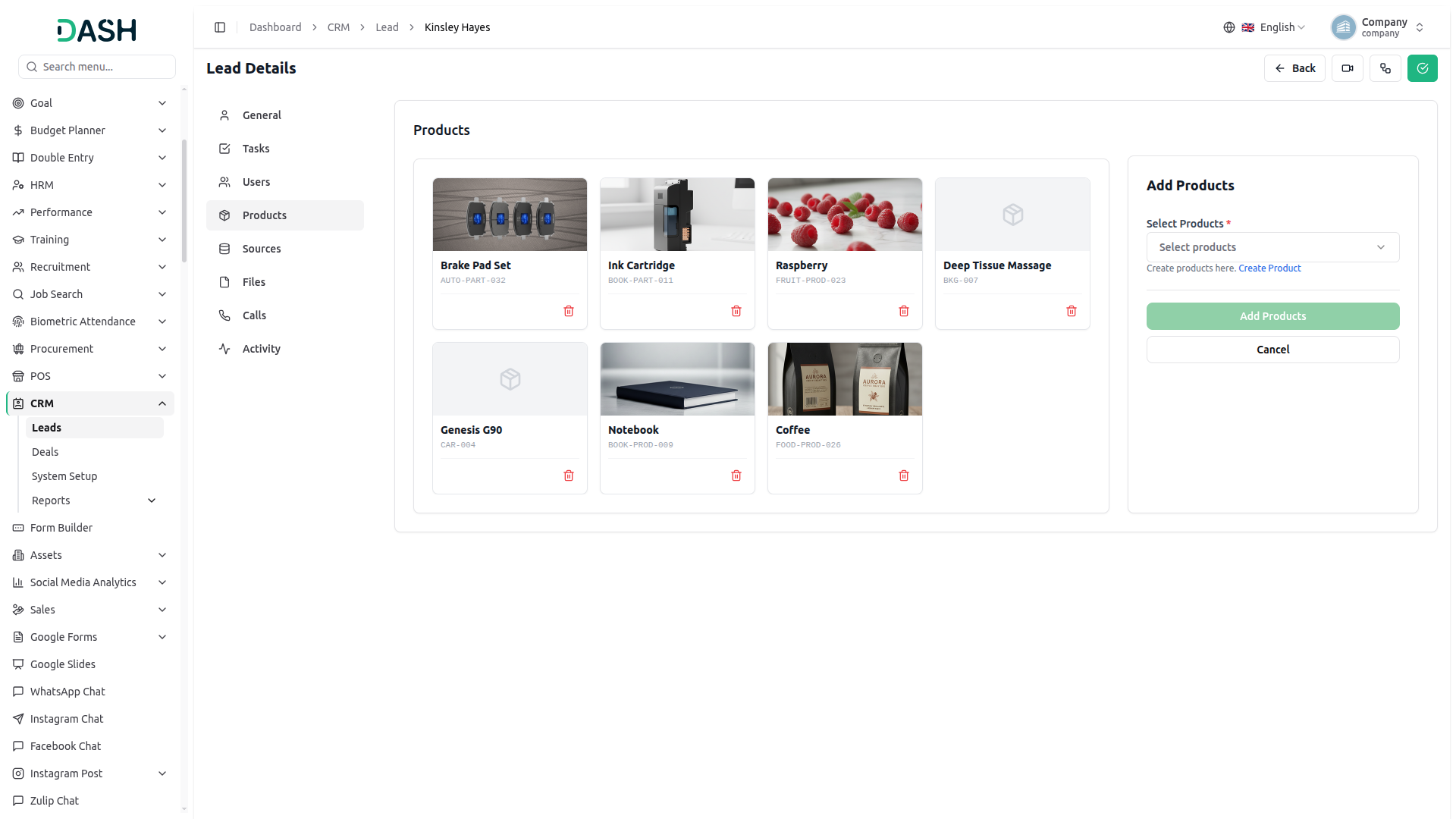This screenshot has width=1456, height=819.
Task: Open the Ink Cartridge product thumbnail
Action: [x=677, y=215]
